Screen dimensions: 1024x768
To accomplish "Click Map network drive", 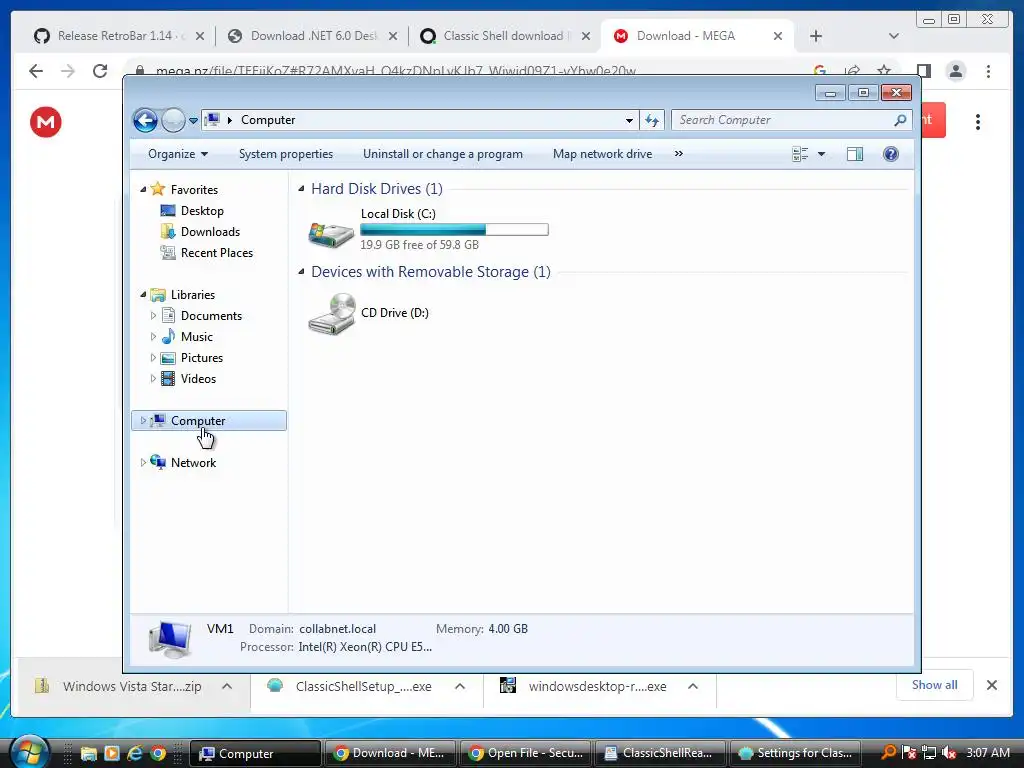I will pos(602,154).
